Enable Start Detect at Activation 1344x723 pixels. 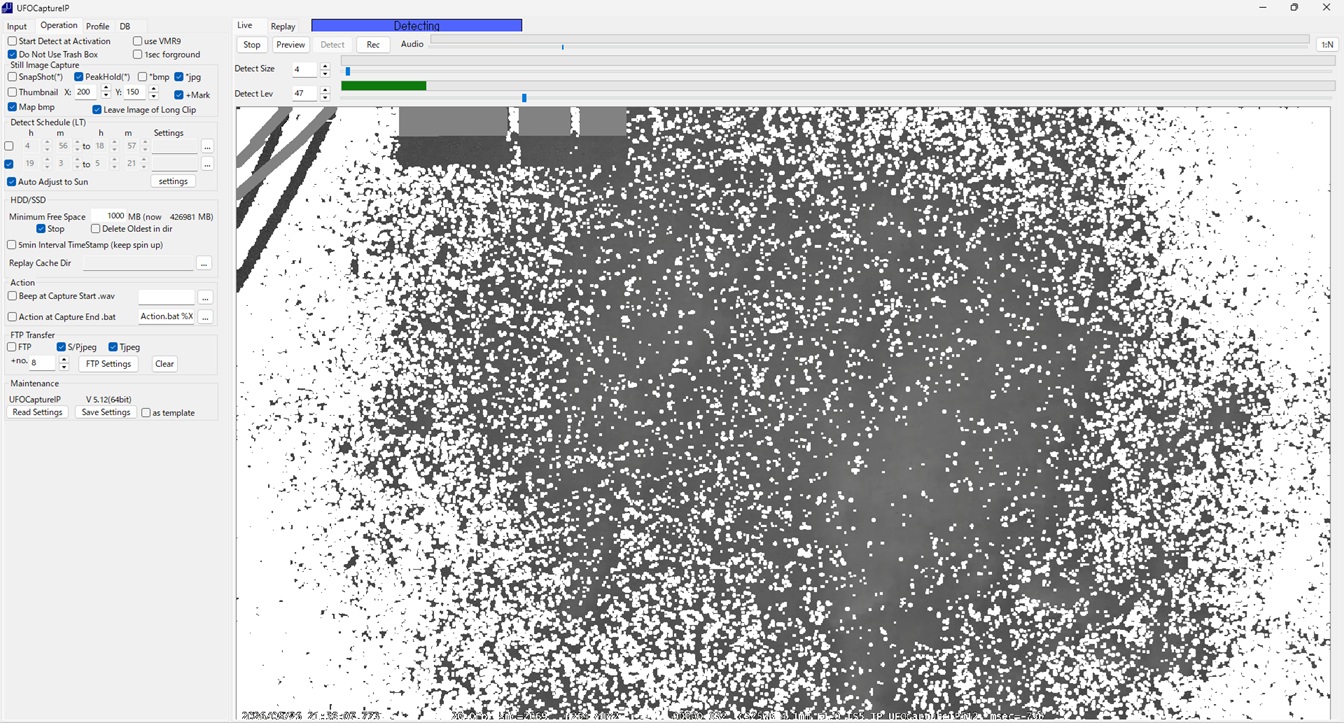[x=12, y=41]
